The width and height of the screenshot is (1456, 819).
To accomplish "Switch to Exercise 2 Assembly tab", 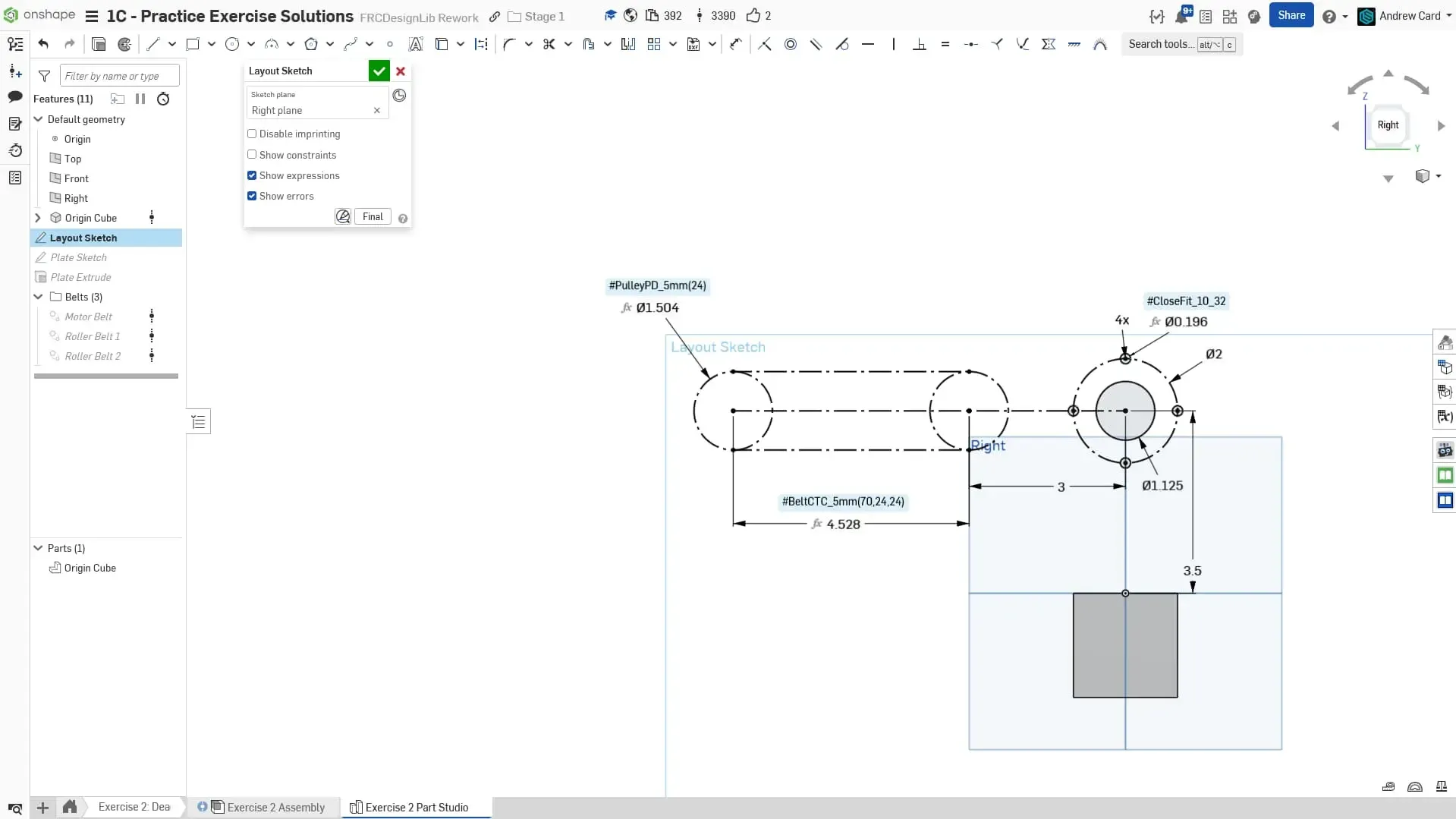I will pos(275,807).
